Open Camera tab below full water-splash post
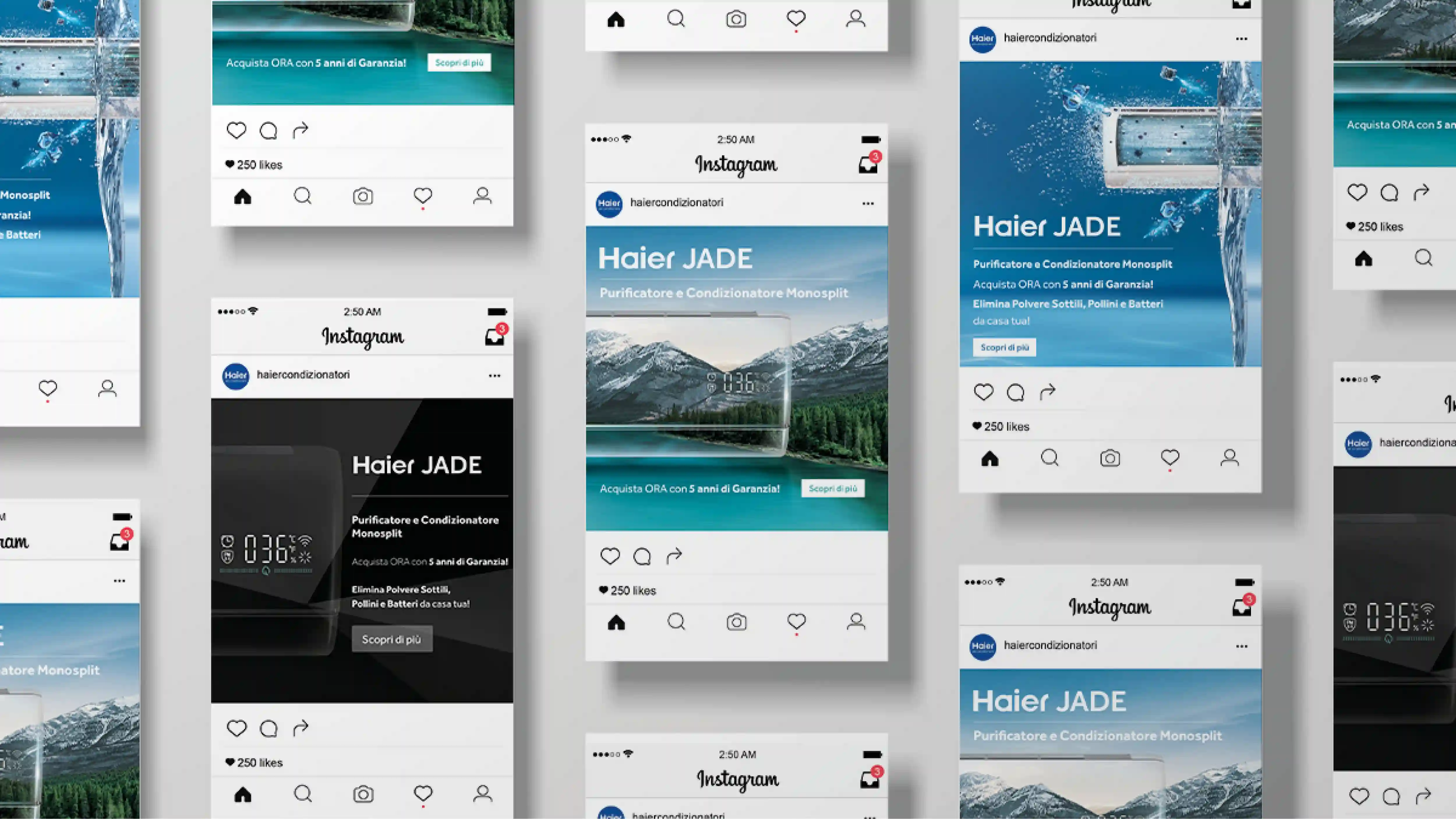 click(1110, 458)
